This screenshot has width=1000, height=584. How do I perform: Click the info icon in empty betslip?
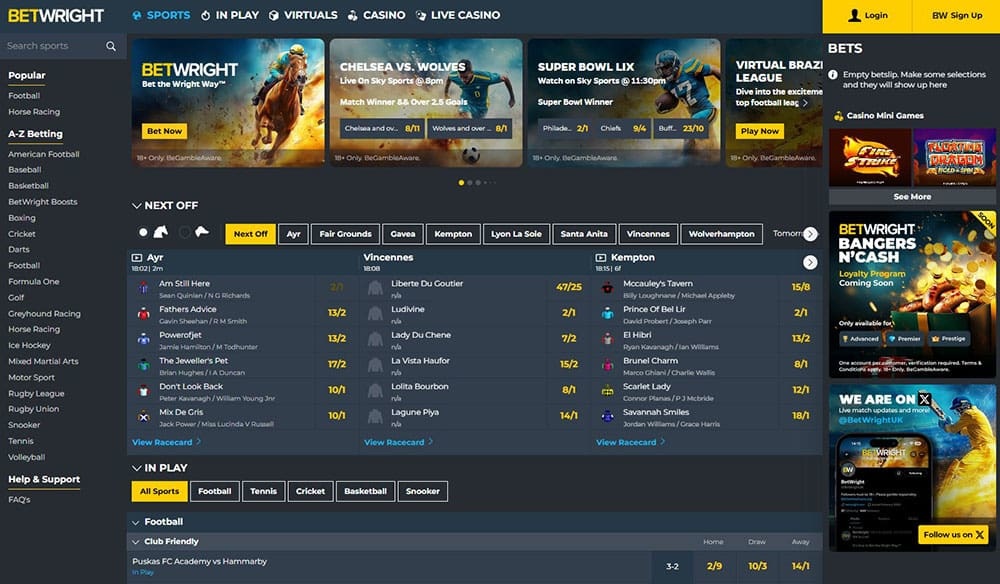(833, 75)
